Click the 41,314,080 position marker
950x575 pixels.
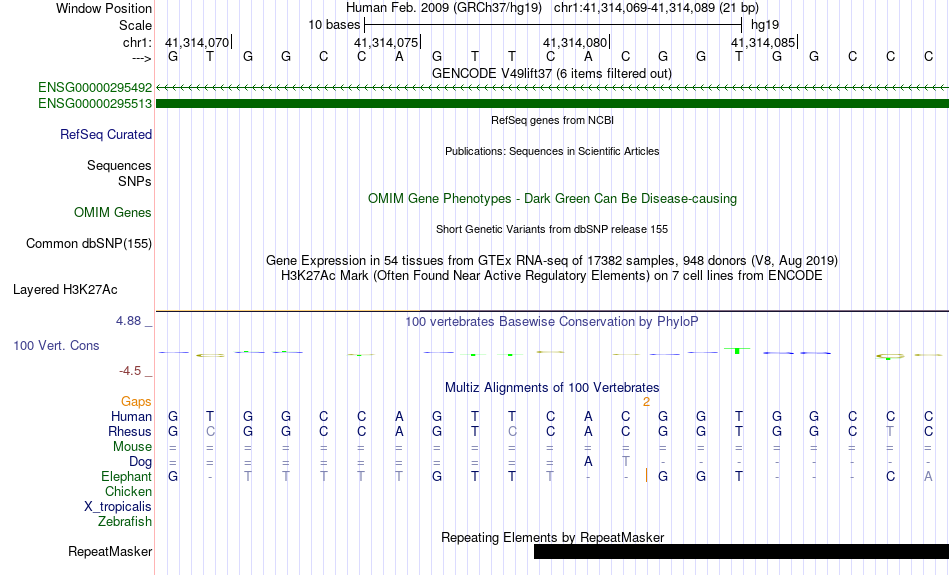click(x=576, y=42)
